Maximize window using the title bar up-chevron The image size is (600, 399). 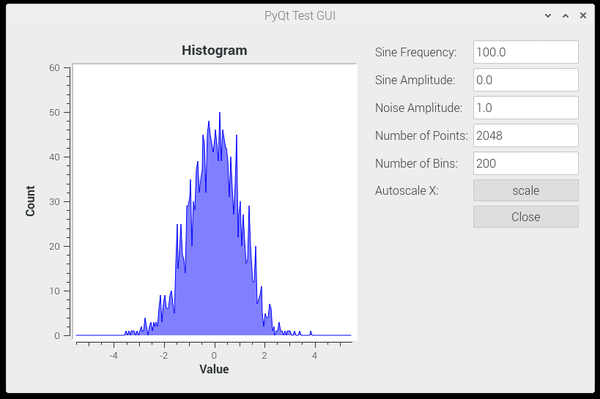(566, 16)
